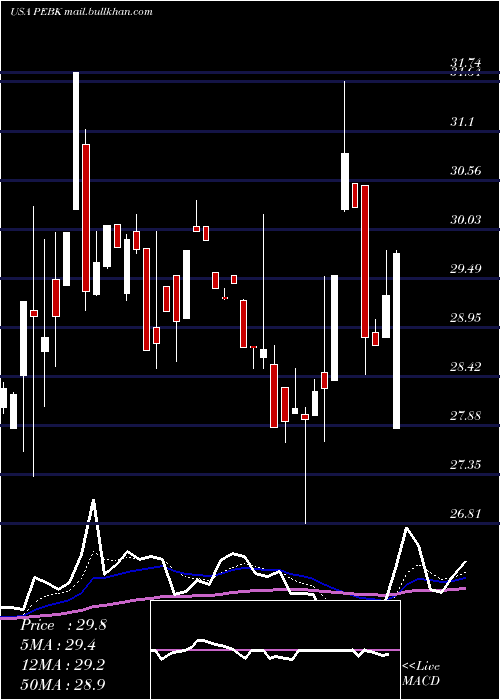This screenshot has height=700, width=500.
Task: Click the 50MA : 28.9 readout
Action: pyautogui.click(x=62, y=685)
